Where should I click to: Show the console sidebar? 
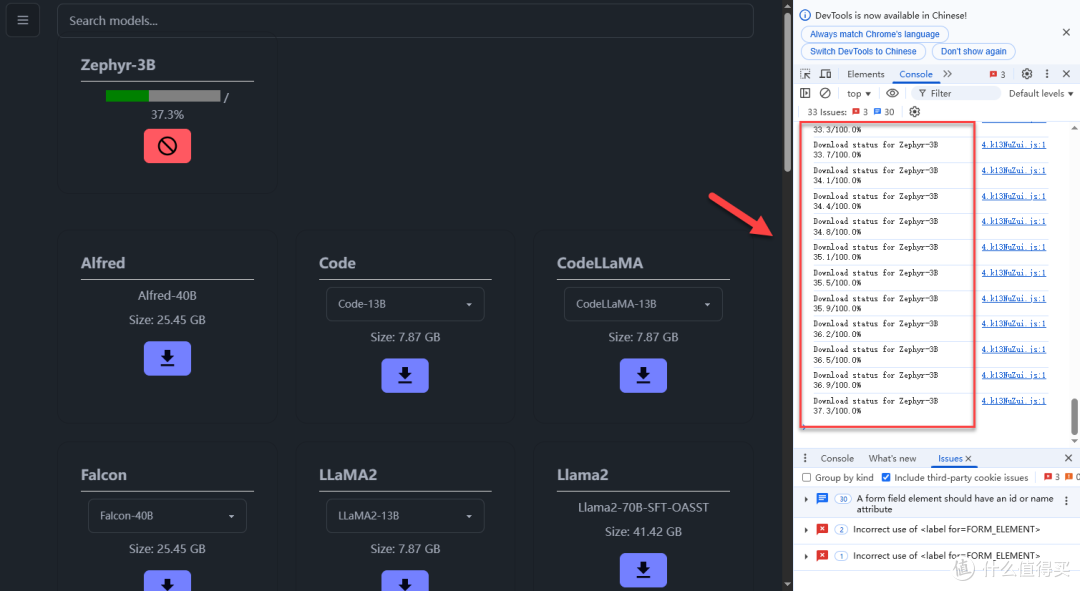click(805, 93)
